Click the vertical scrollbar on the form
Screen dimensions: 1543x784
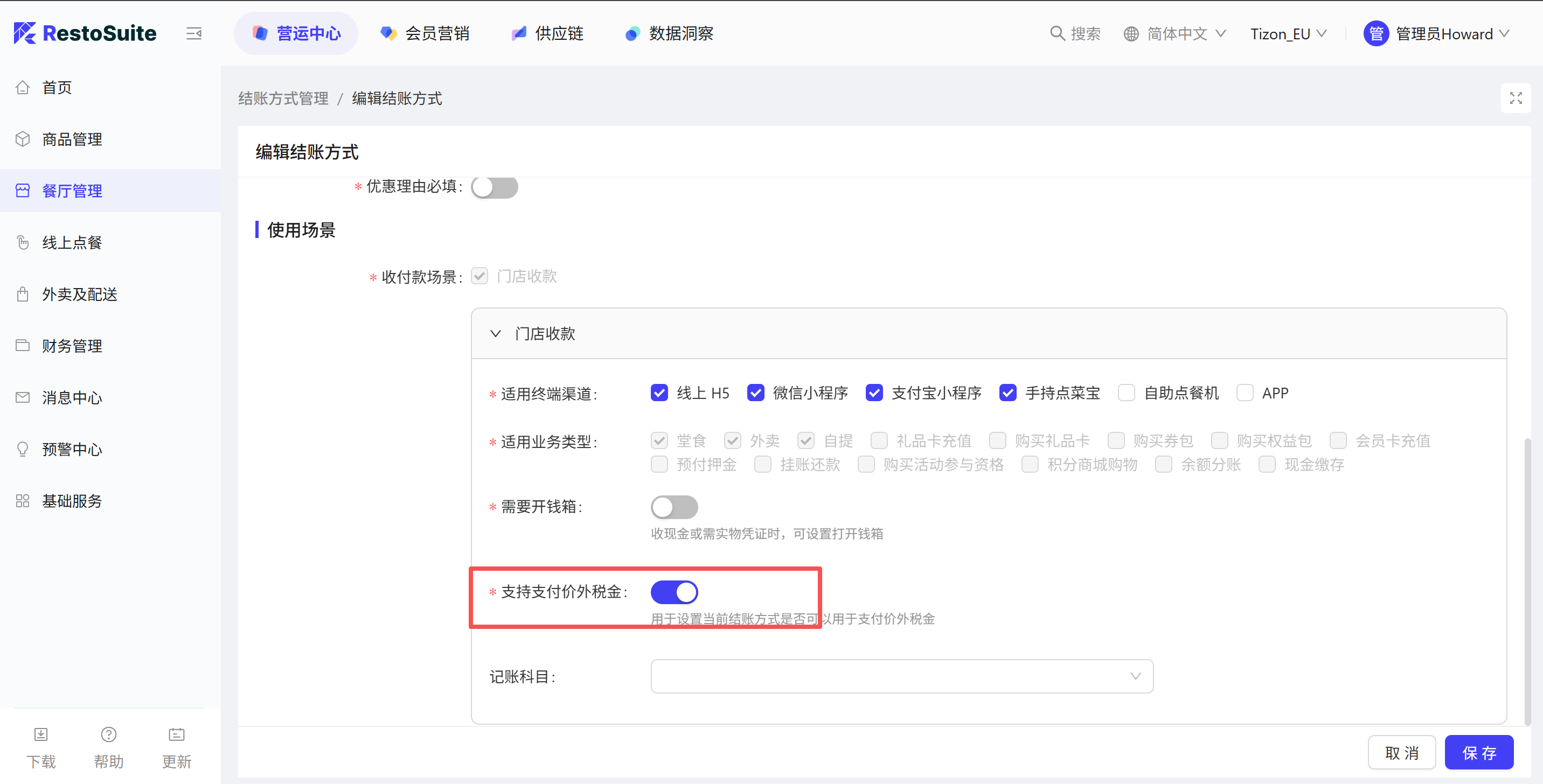(1527, 580)
